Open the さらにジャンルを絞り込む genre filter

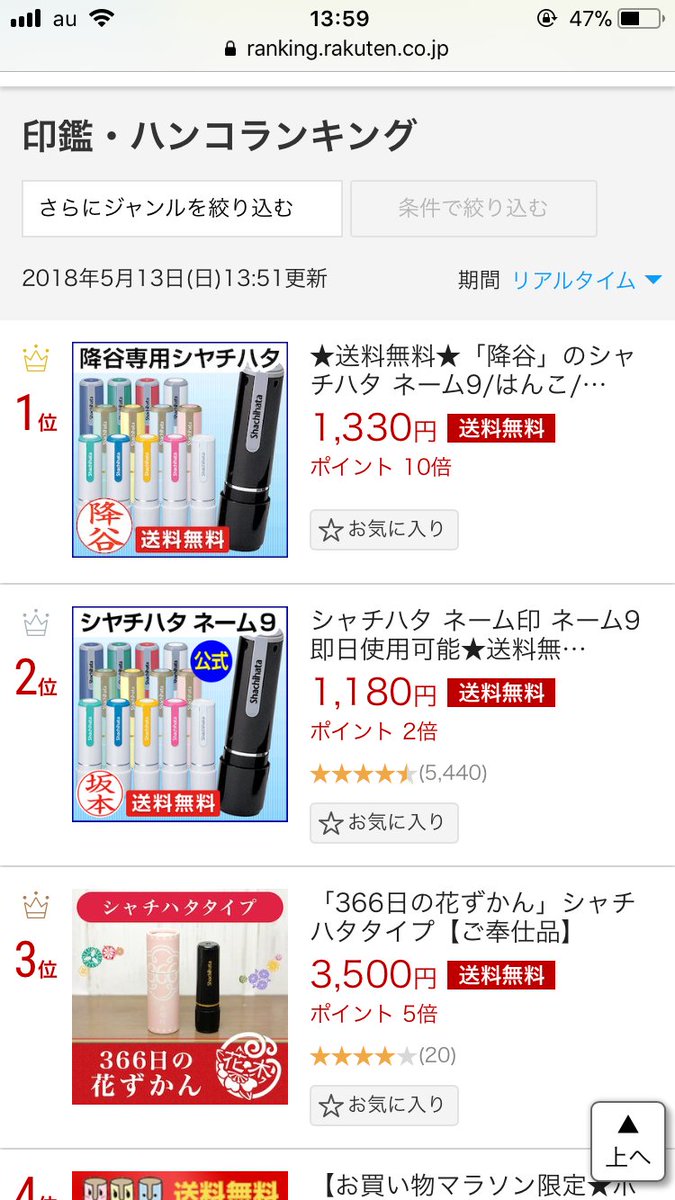pos(182,208)
